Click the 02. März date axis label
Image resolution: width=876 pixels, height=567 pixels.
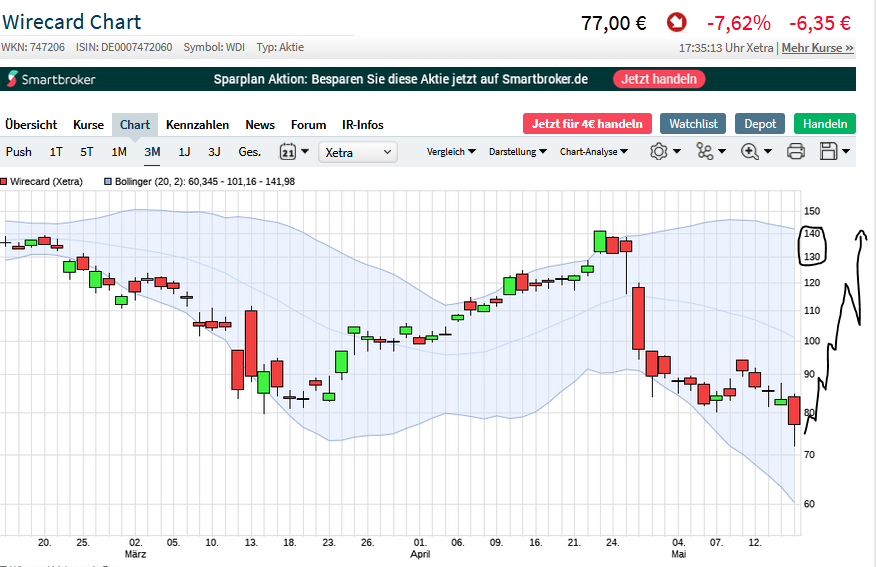tap(135, 548)
